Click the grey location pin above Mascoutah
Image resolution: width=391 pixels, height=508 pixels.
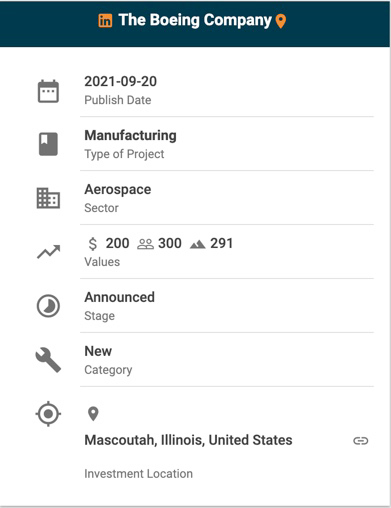click(93, 414)
